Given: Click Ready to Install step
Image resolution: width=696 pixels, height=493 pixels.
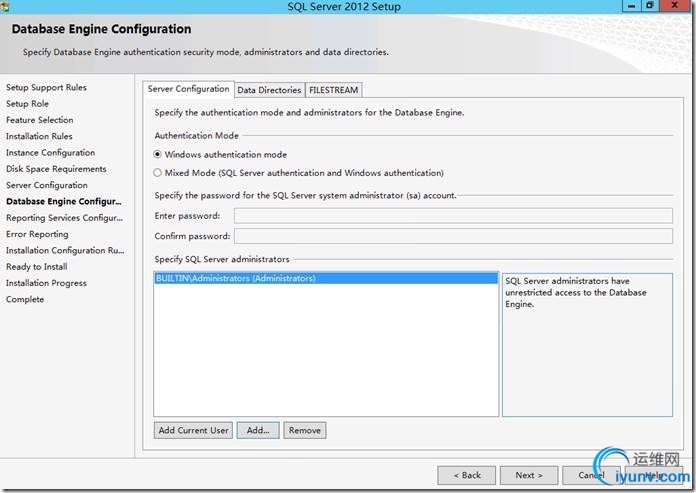Looking at the screenshot, I should click(36, 267).
